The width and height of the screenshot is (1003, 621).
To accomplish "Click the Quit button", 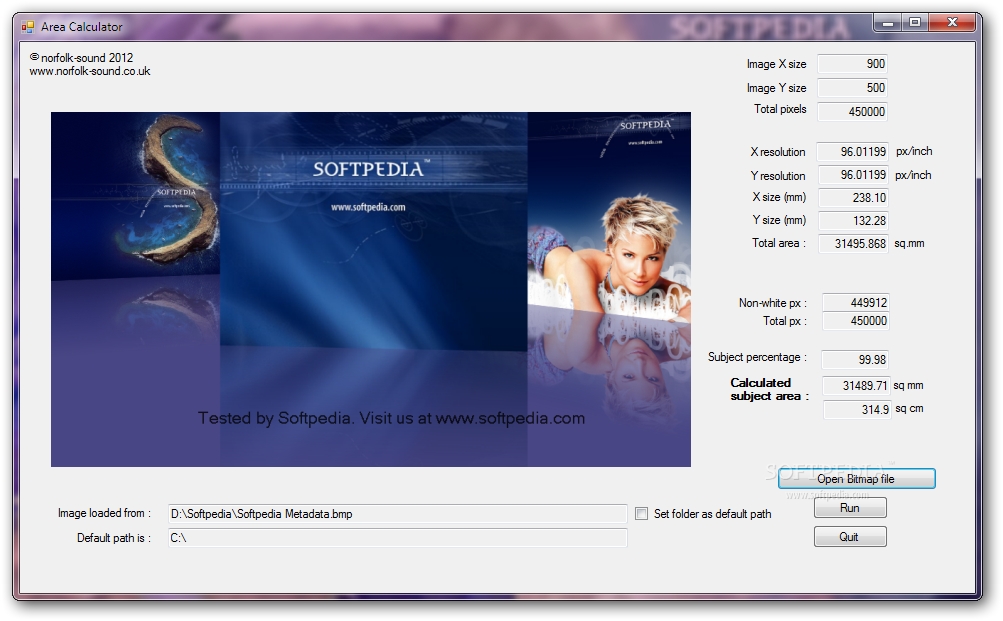I will (x=850, y=537).
